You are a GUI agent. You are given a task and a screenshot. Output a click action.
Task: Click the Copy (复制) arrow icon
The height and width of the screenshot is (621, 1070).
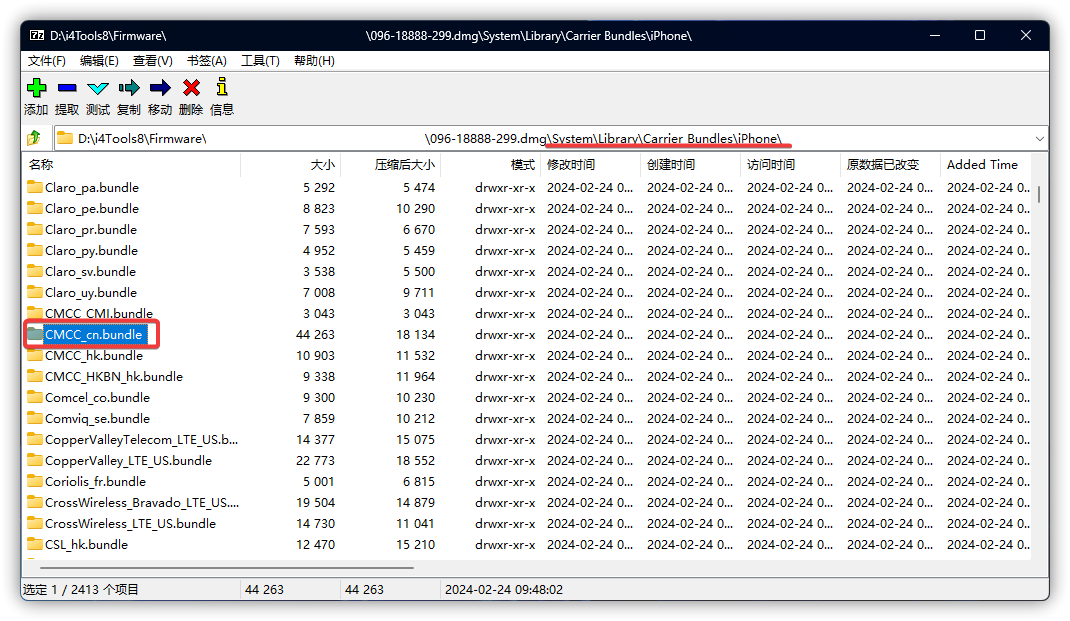point(129,87)
